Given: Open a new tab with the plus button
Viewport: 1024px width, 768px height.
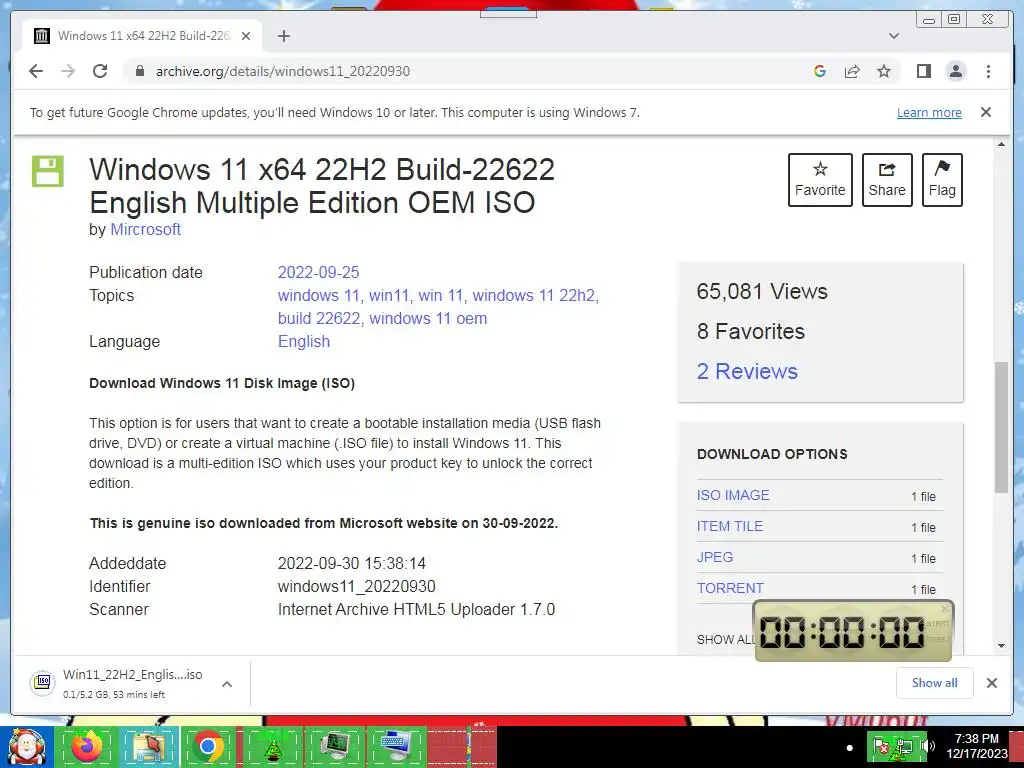Looking at the screenshot, I should pos(283,36).
